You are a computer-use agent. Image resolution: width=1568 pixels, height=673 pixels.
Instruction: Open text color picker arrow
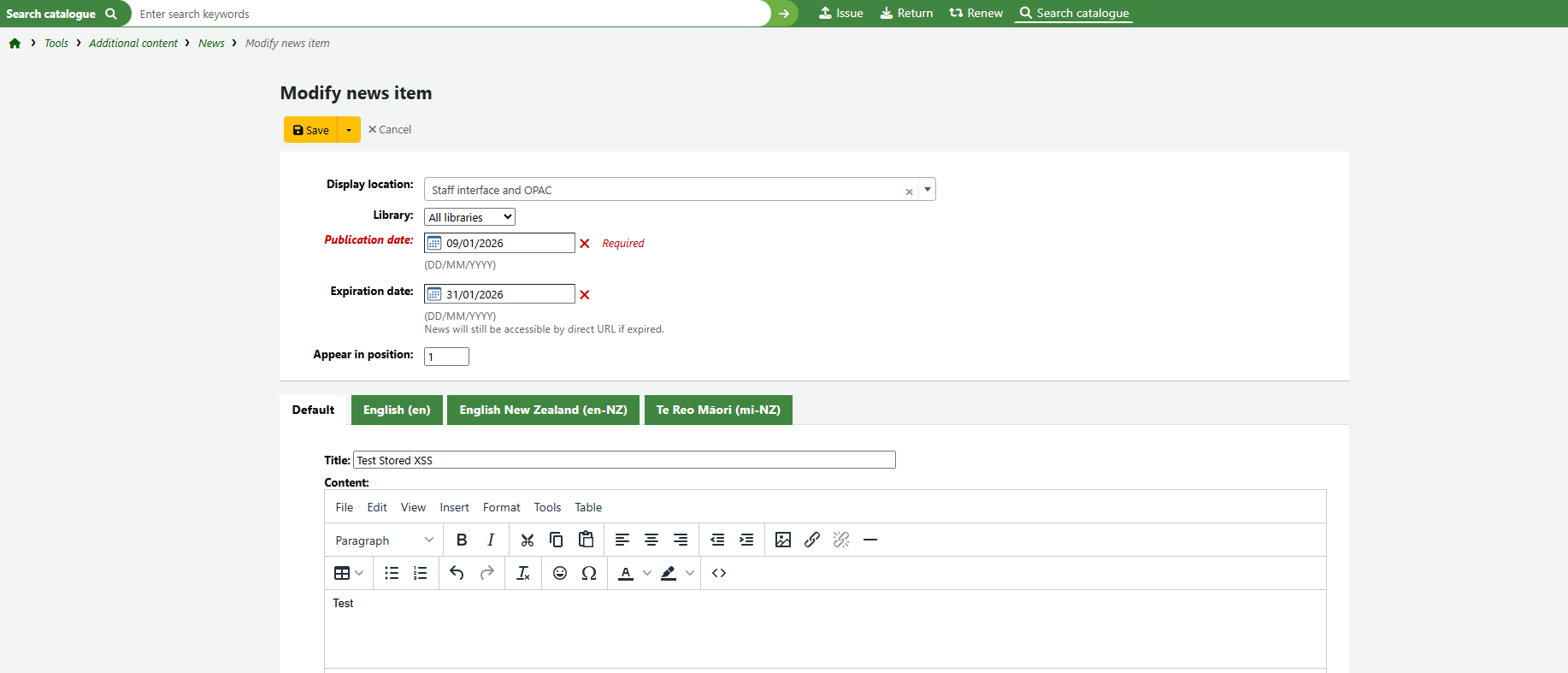[647, 573]
